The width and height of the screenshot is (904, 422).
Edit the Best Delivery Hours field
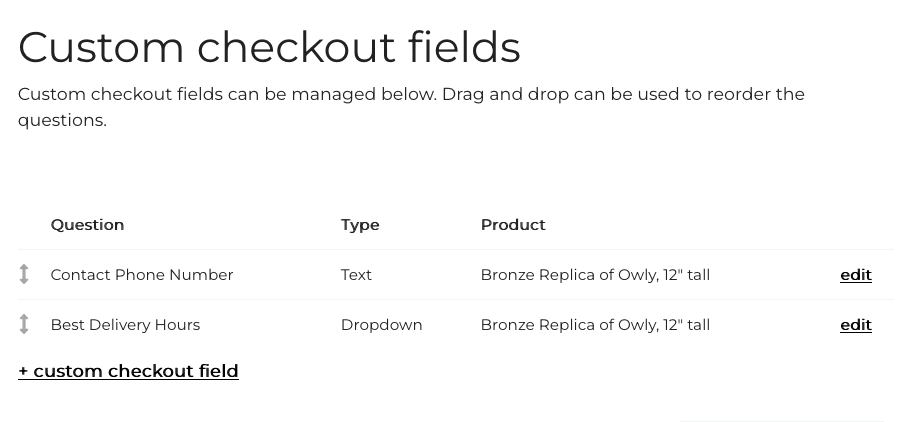coord(855,325)
